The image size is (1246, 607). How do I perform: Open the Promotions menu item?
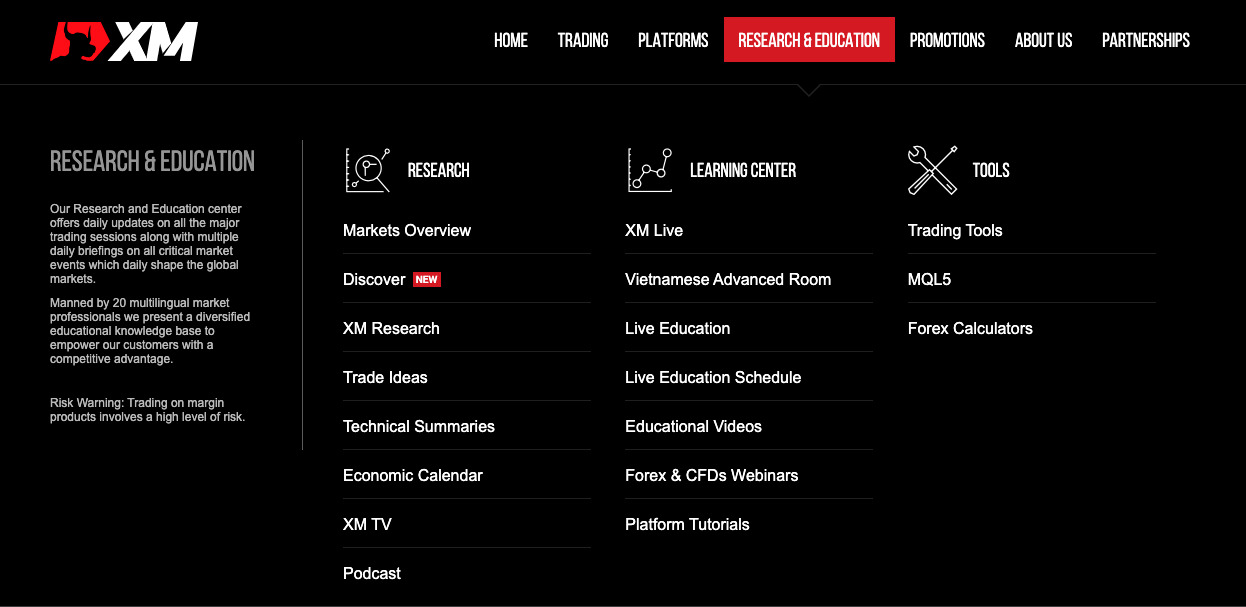[x=947, y=40]
